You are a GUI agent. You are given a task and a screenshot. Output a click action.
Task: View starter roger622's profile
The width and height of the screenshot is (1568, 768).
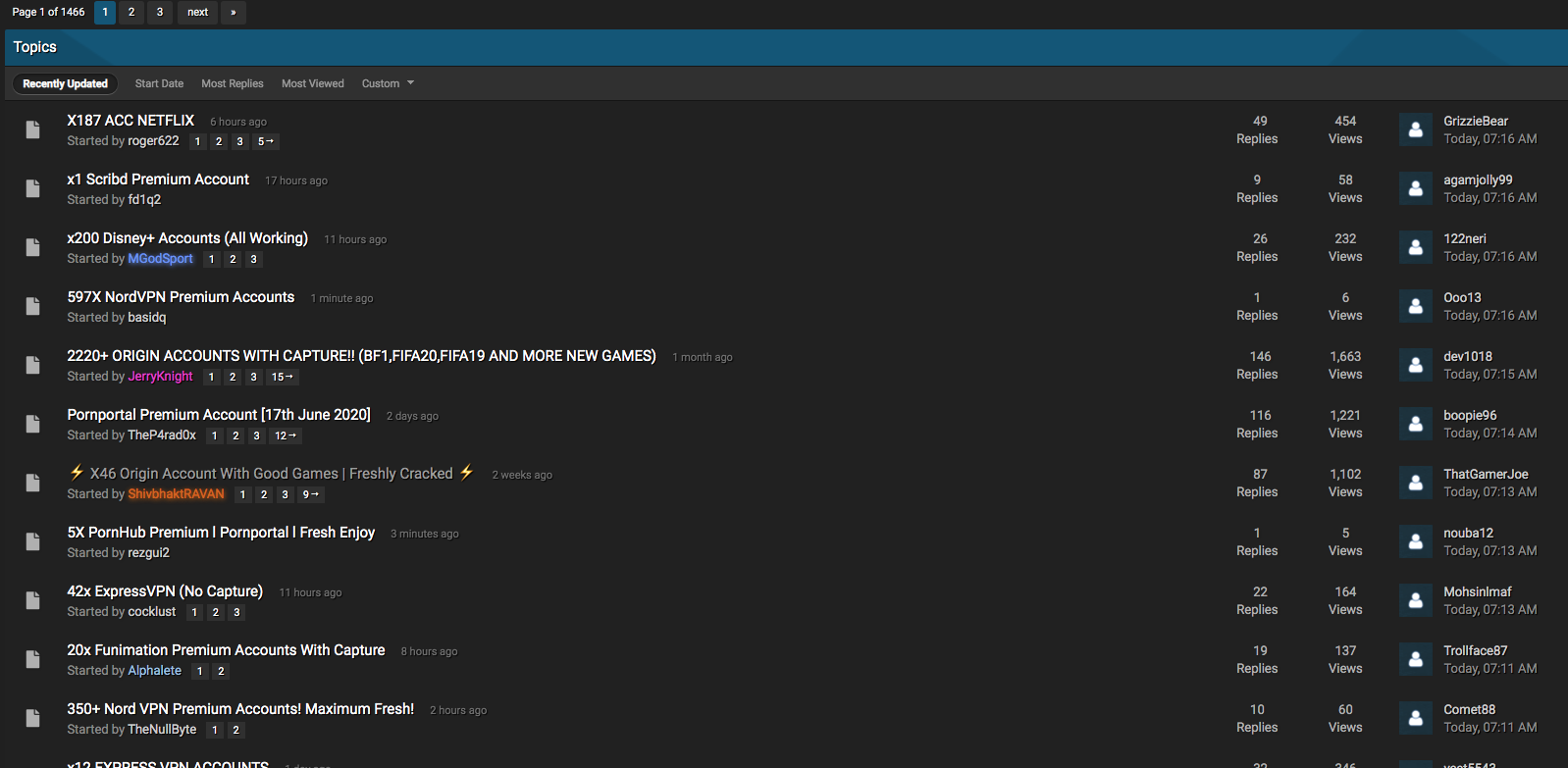[x=153, y=141]
